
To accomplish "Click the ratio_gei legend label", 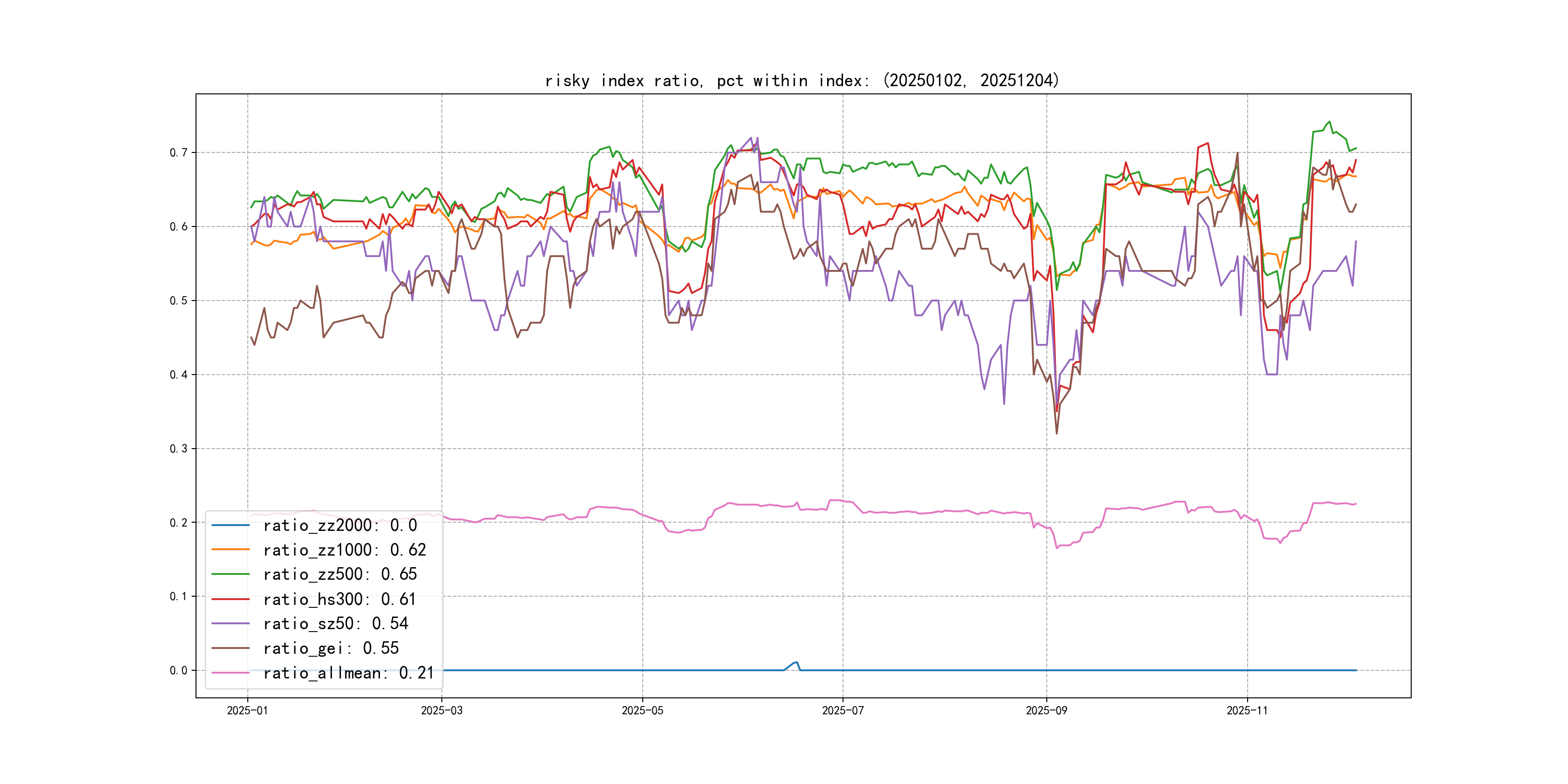I will [331, 648].
